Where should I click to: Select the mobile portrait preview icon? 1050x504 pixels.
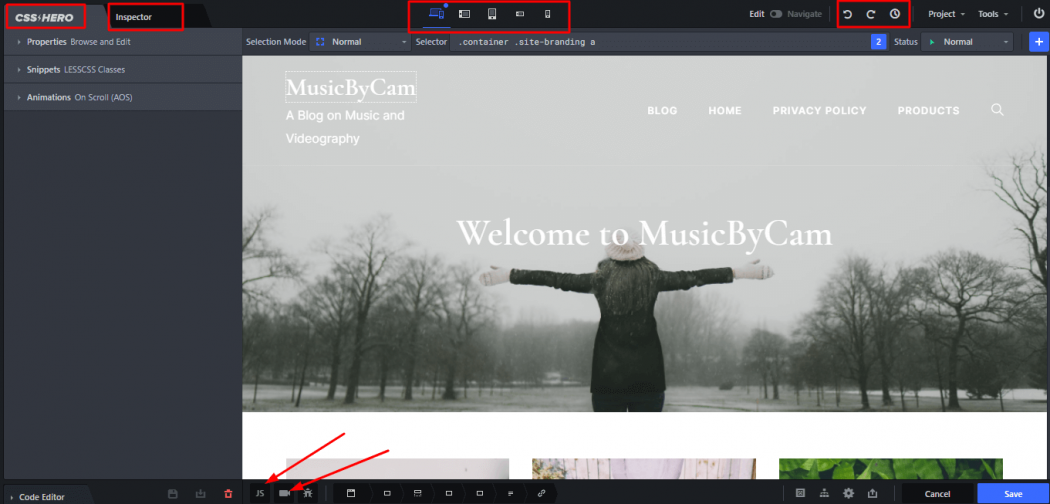(x=547, y=14)
